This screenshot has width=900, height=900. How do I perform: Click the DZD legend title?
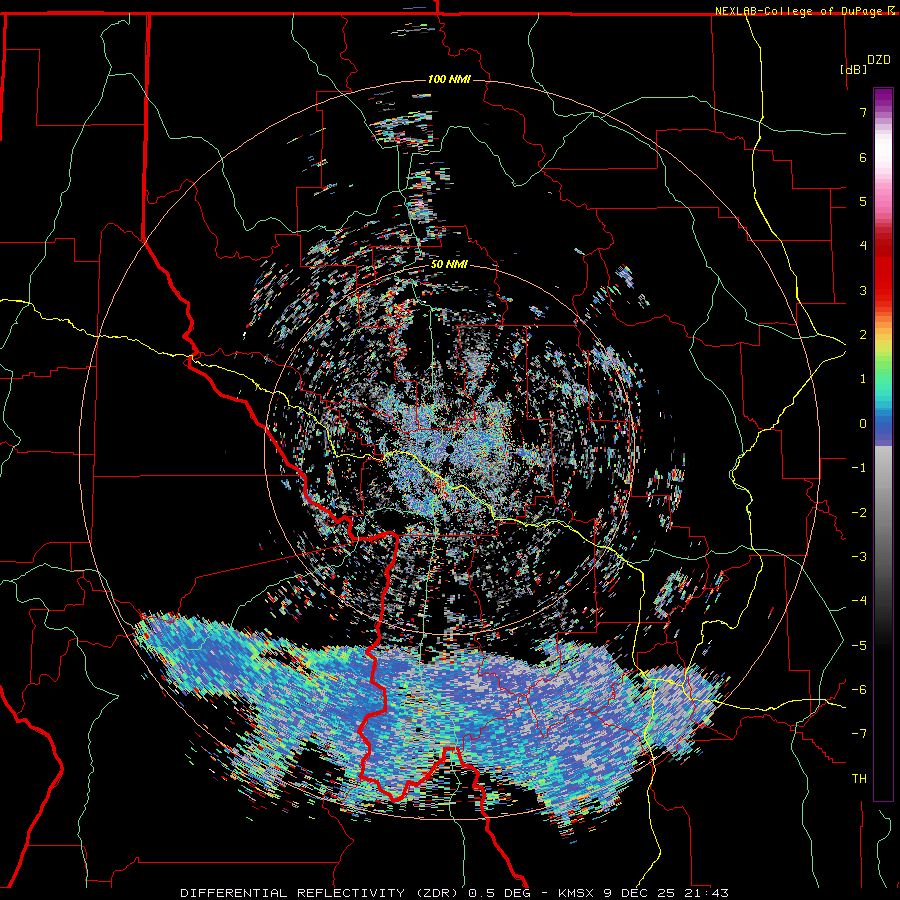coord(879,60)
